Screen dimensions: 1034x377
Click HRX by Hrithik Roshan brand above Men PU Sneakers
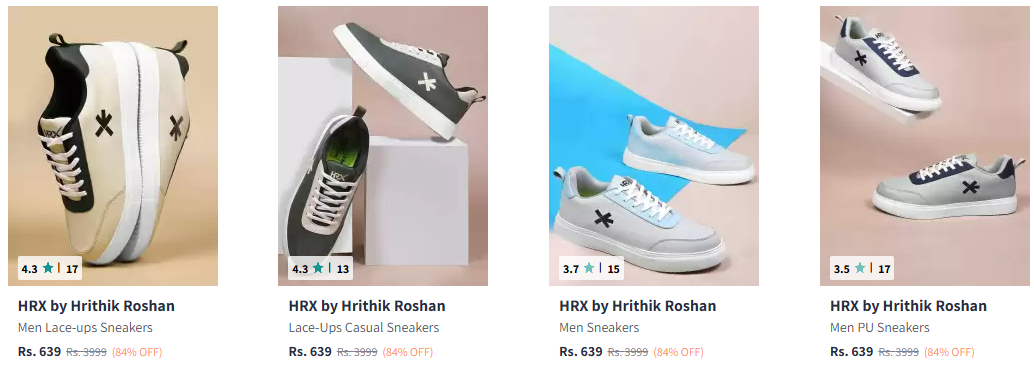909,306
